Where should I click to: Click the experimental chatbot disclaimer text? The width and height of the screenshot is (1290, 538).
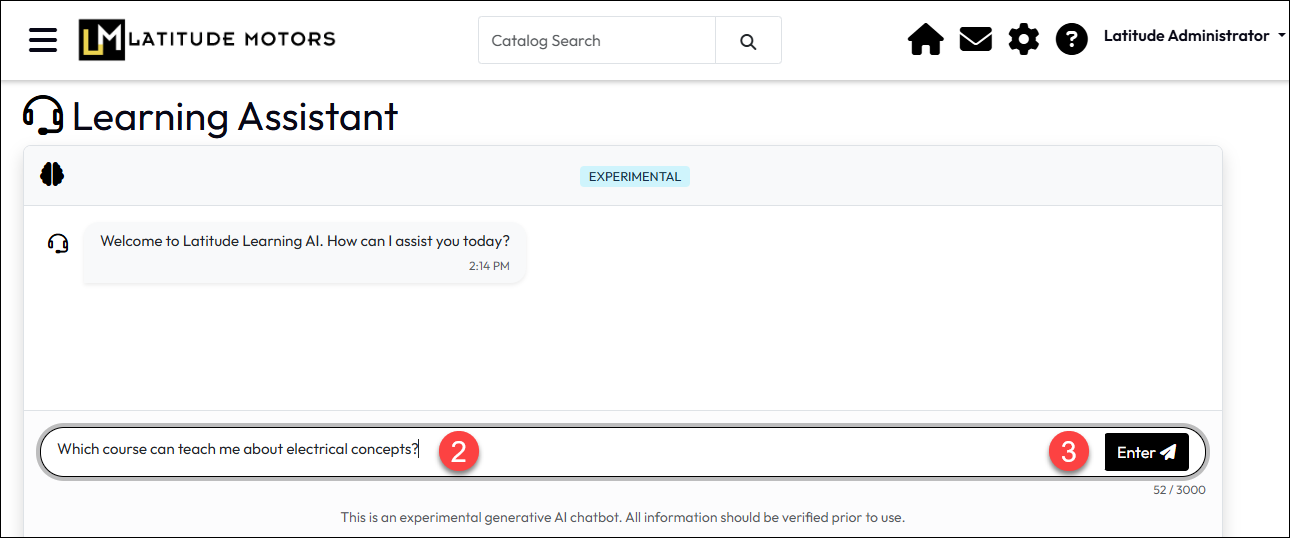(x=622, y=518)
